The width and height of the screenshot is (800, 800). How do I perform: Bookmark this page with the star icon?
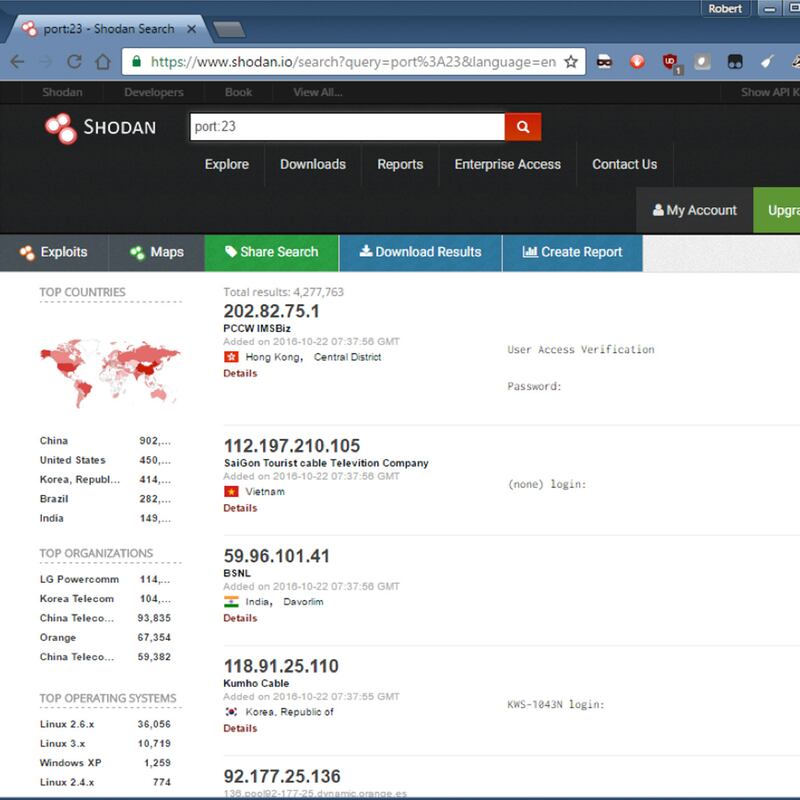click(x=571, y=61)
